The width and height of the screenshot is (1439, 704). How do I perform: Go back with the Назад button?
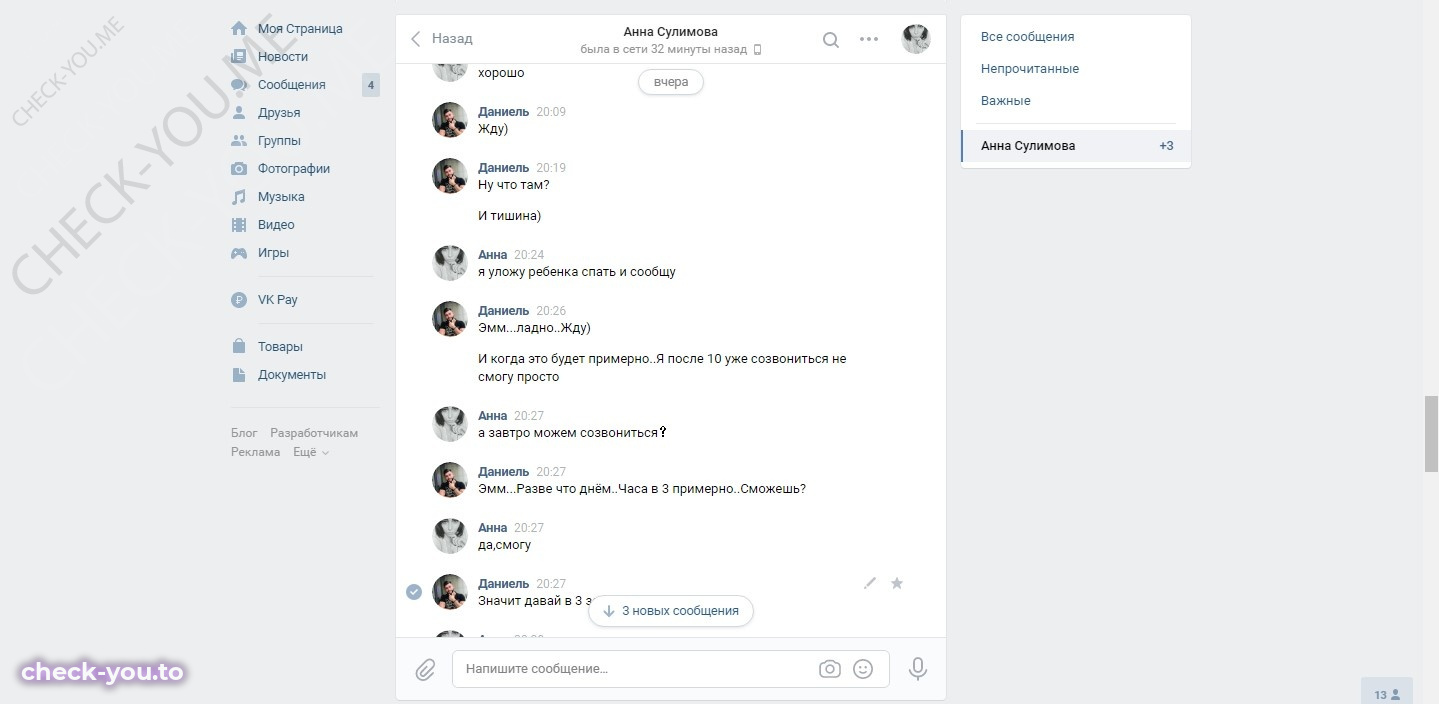pyautogui.click(x=442, y=39)
